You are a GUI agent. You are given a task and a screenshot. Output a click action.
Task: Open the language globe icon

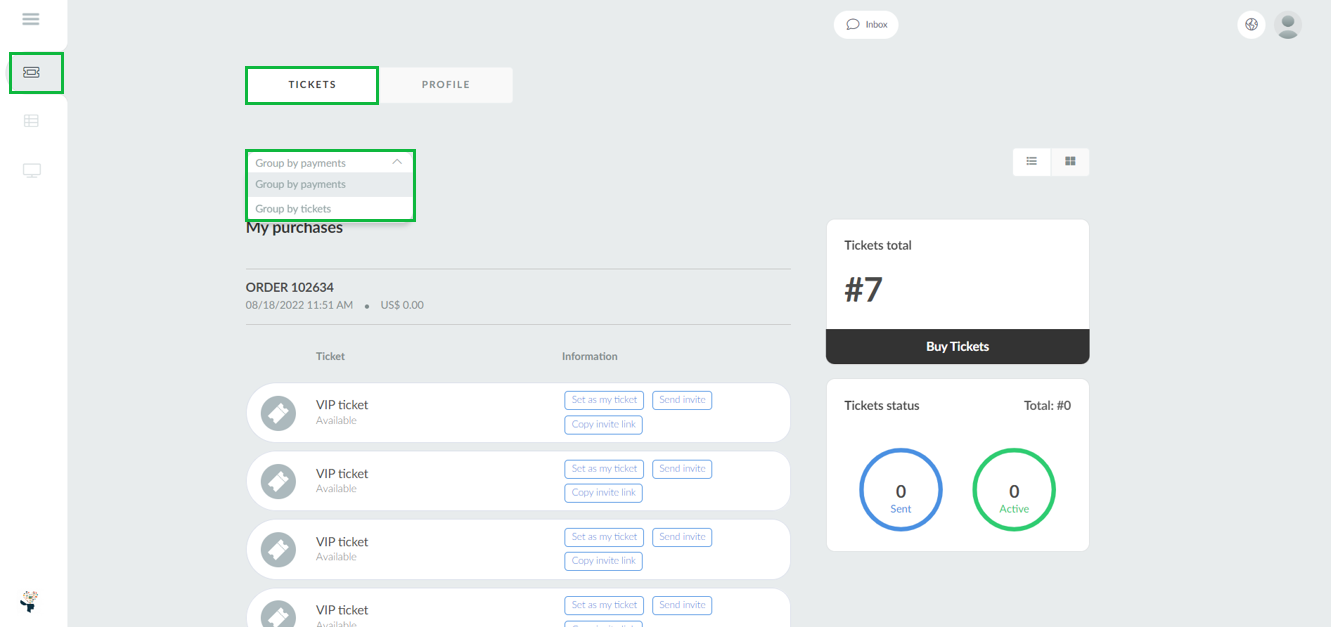(x=1251, y=25)
